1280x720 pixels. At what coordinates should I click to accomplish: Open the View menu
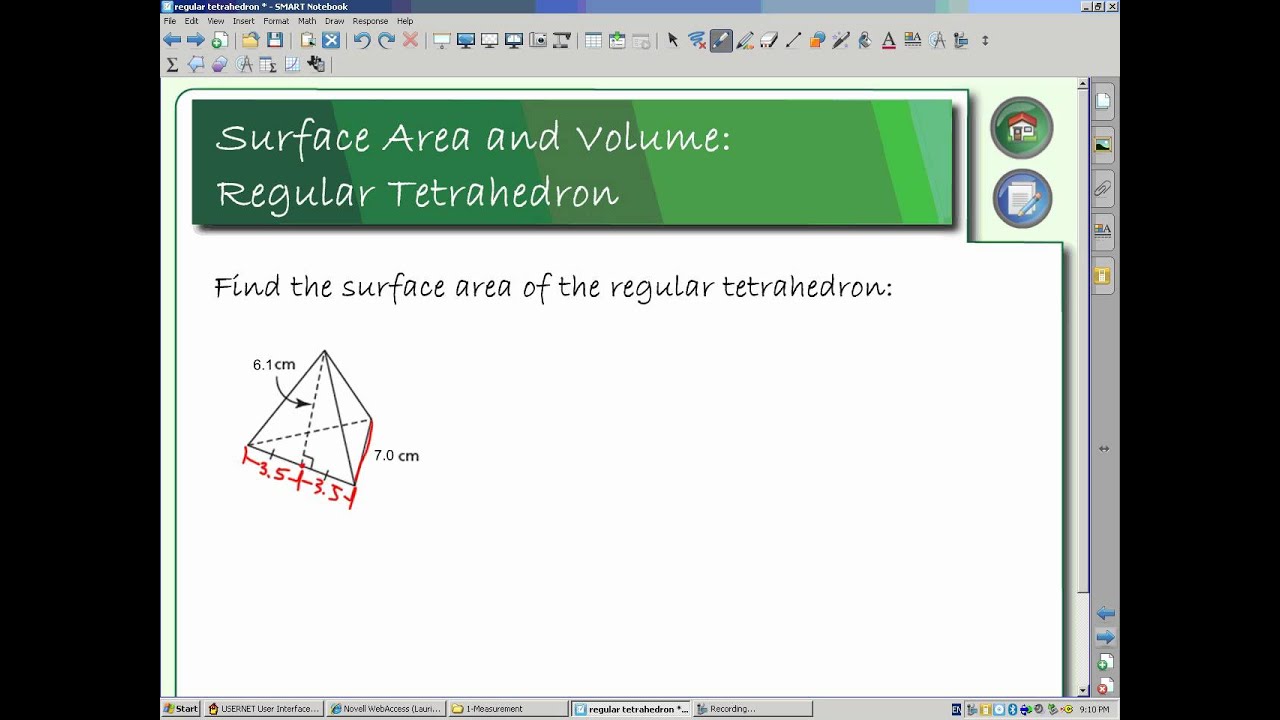215,21
